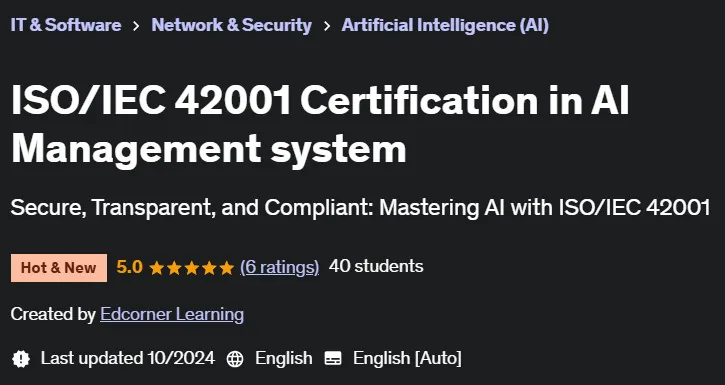
Task: Click the globe language icon
Action: tap(235, 359)
